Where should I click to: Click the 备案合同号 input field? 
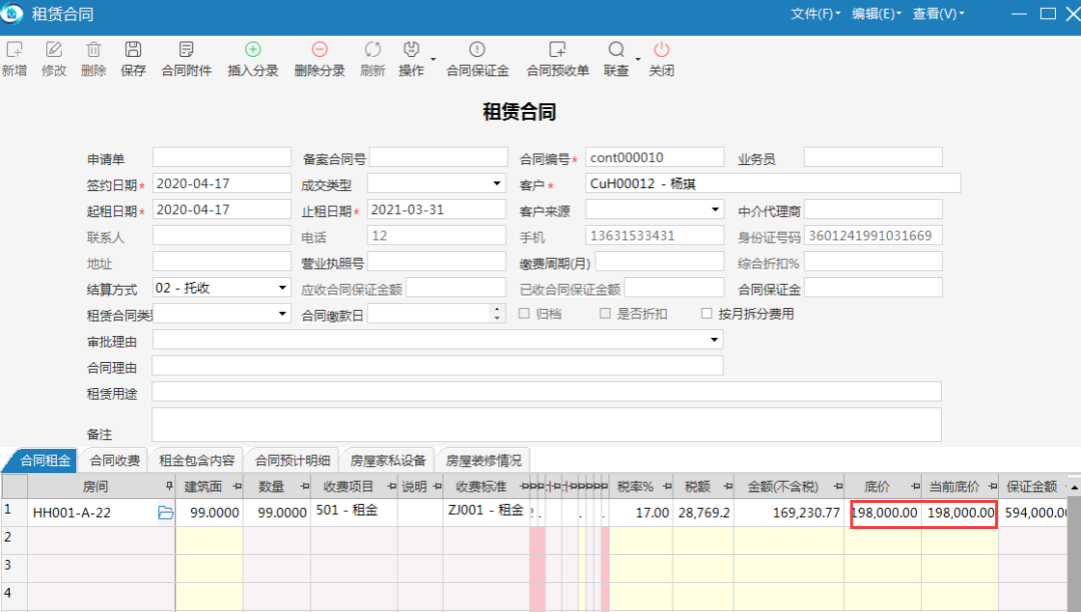point(438,157)
